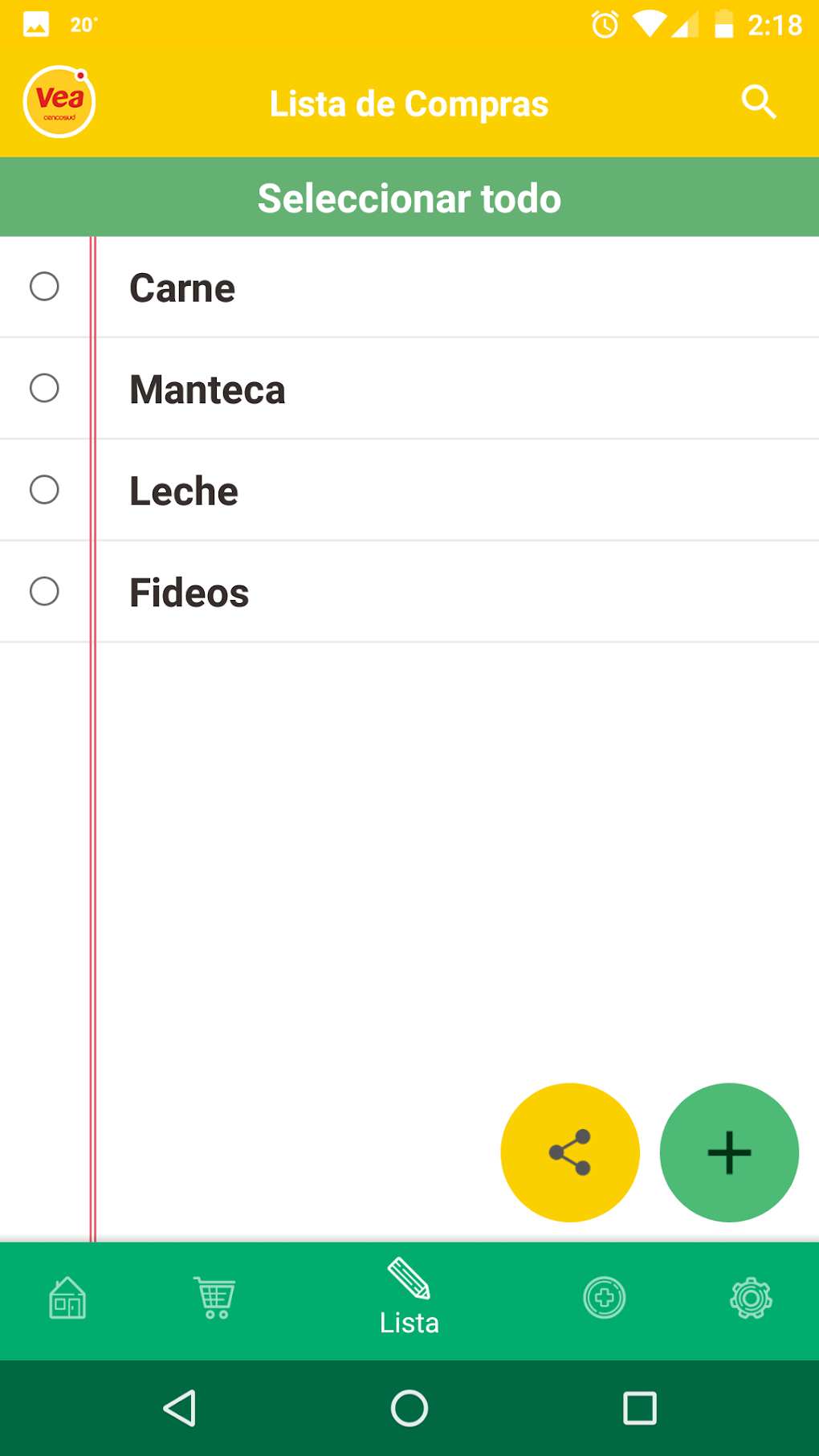This screenshot has height=1456, width=819.
Task: Tap the Leche list item text
Action: tap(184, 491)
